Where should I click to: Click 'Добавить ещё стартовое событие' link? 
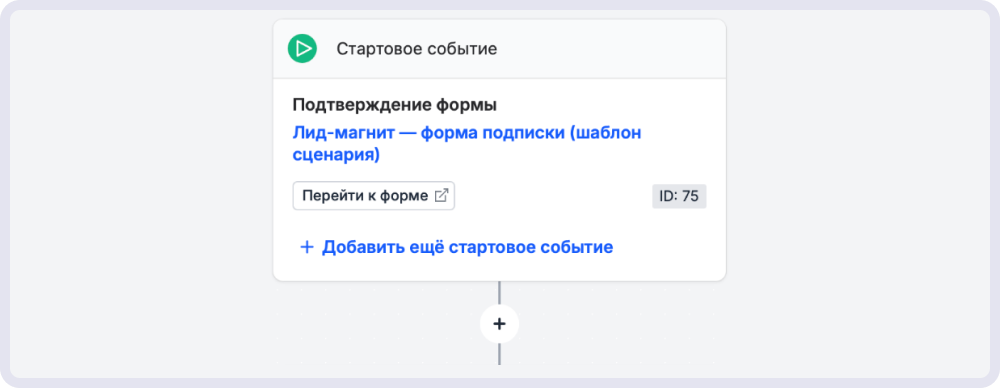(x=457, y=247)
